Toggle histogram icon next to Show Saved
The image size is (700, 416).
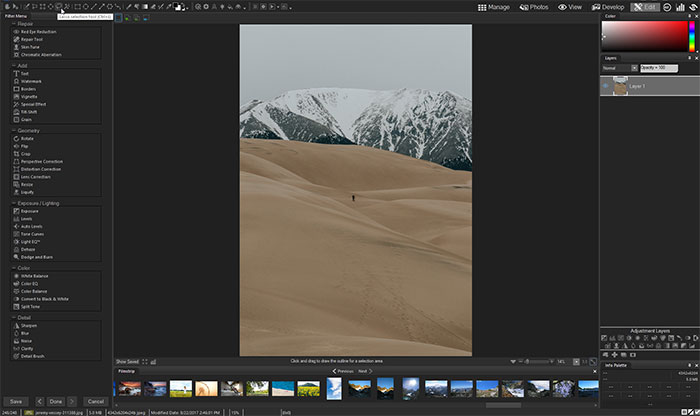coord(153,362)
